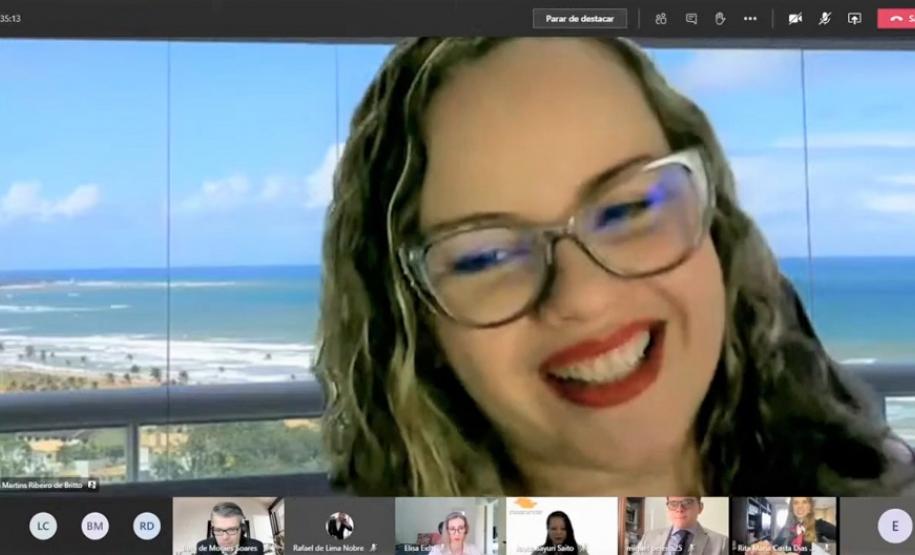Select Elisa's video thumbnail

click(x=449, y=525)
